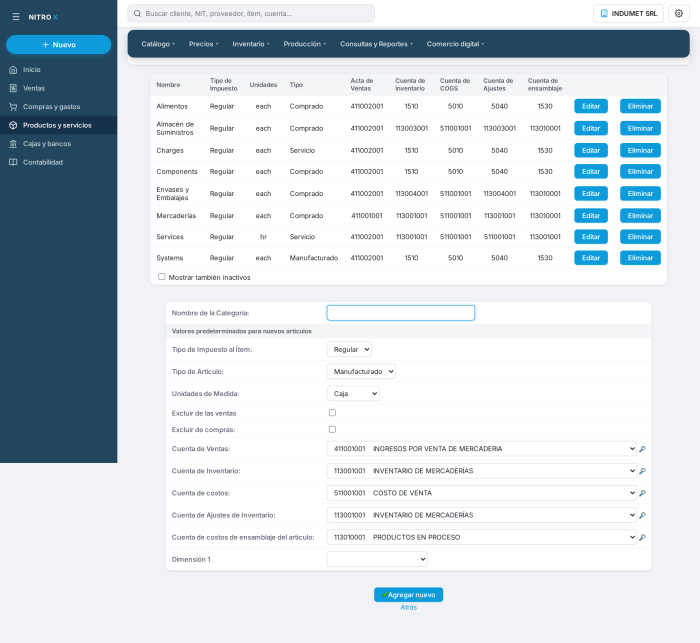Delete the Mercaderías category

[x=640, y=216]
